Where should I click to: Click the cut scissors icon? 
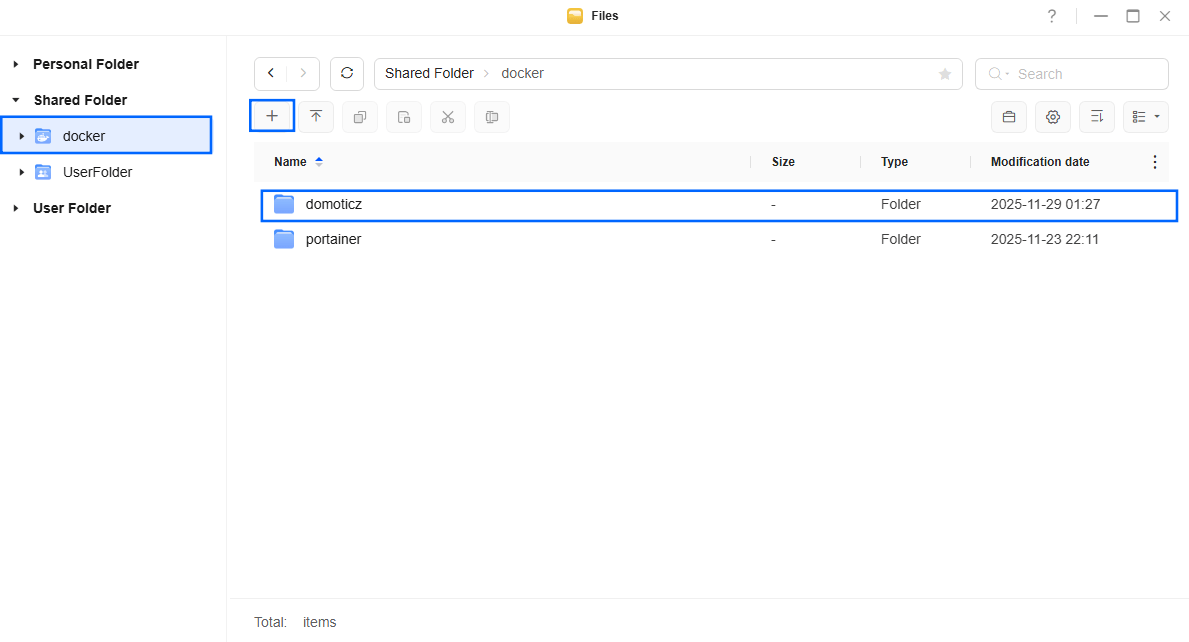(x=448, y=117)
